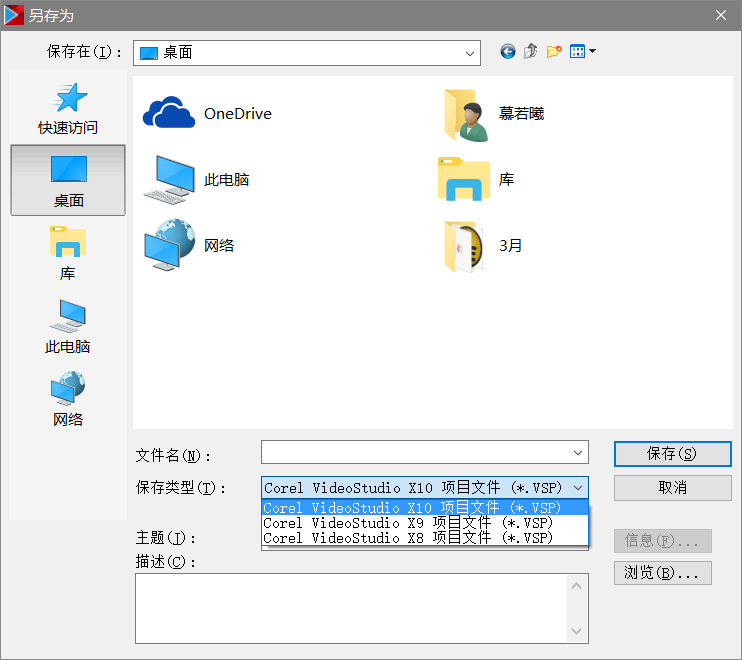This screenshot has height=660, width=742.
Task: Create a new folder
Action: (x=554, y=51)
